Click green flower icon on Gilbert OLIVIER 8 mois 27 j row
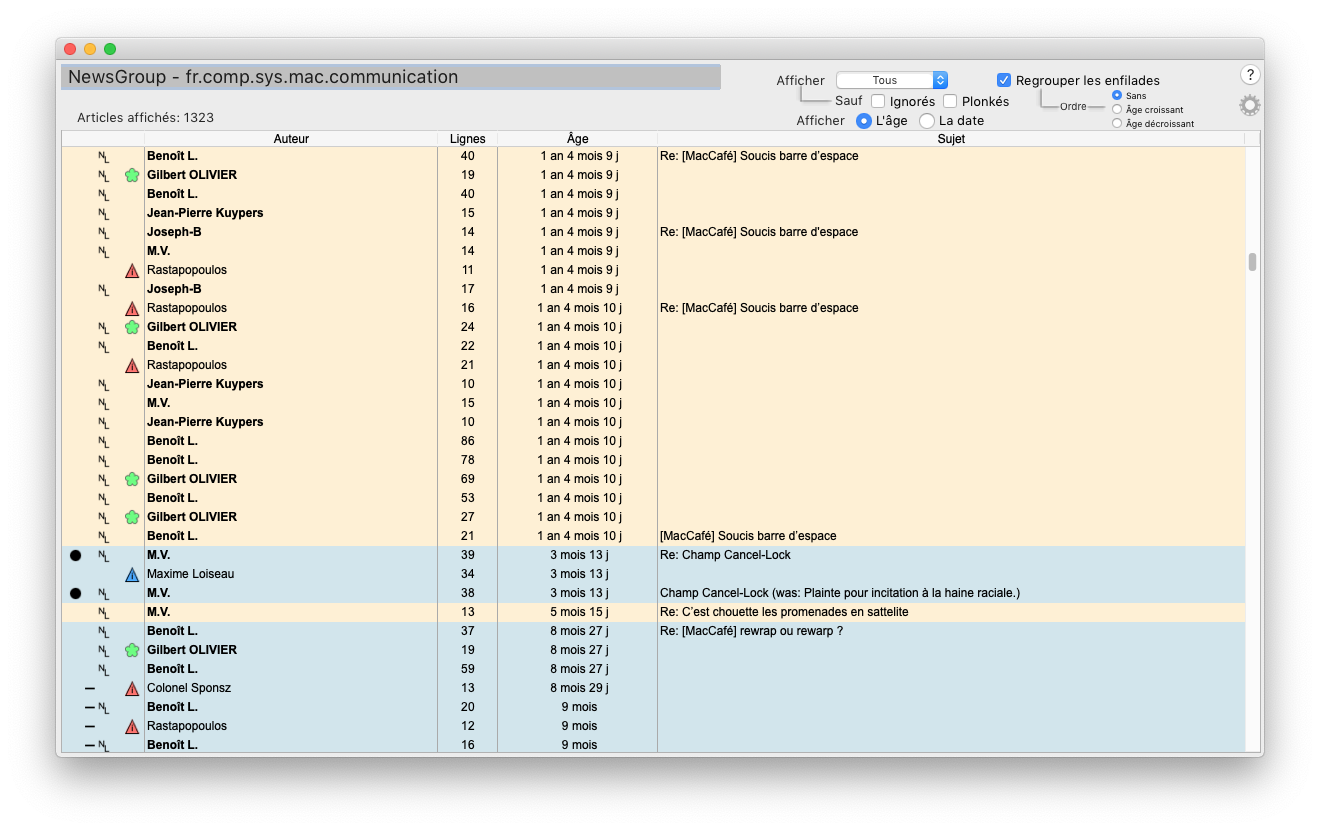Viewport: 1320px width, 831px height. point(132,650)
